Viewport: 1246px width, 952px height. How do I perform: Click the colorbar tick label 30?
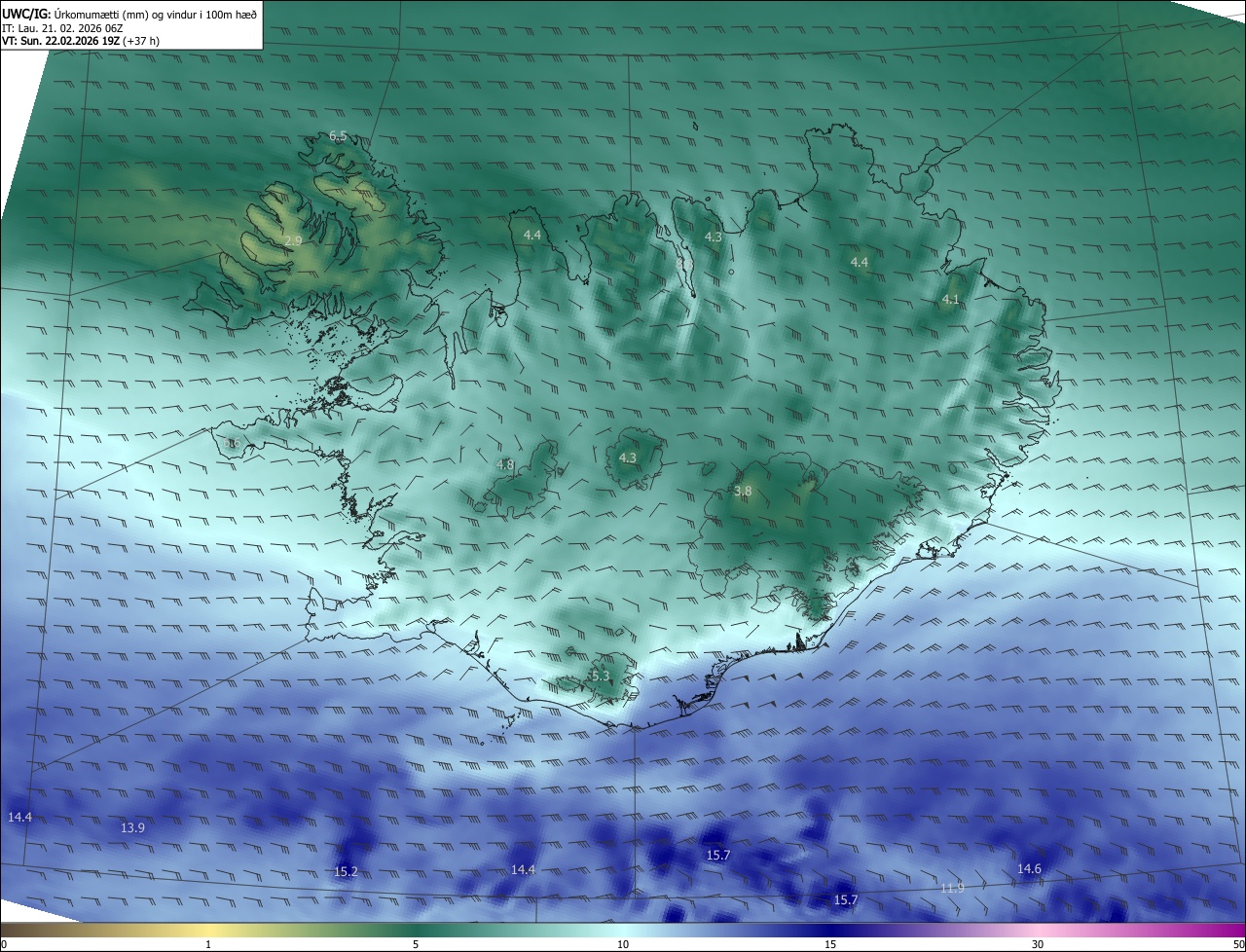coord(1038,945)
